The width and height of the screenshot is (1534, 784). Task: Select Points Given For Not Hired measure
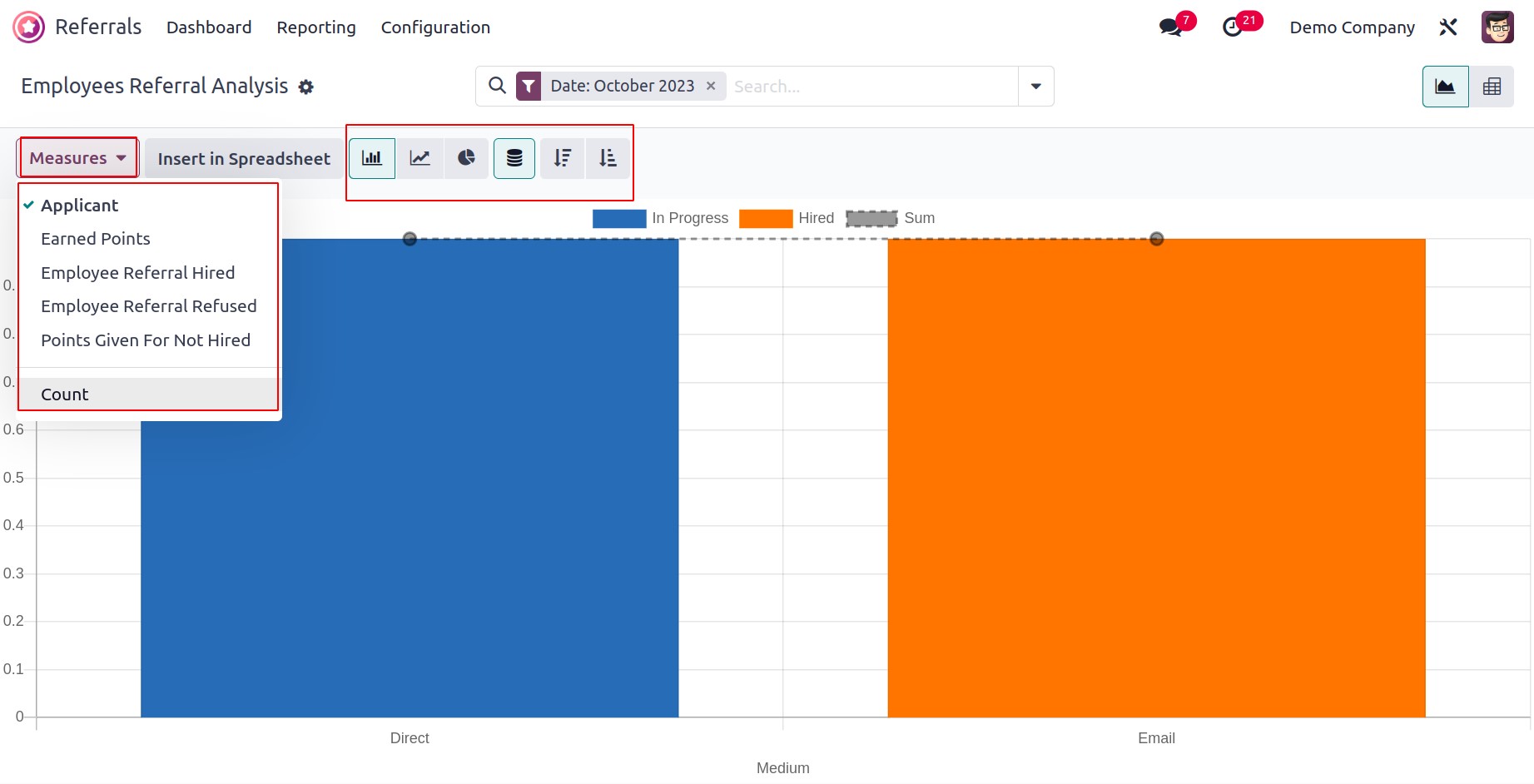tap(148, 340)
